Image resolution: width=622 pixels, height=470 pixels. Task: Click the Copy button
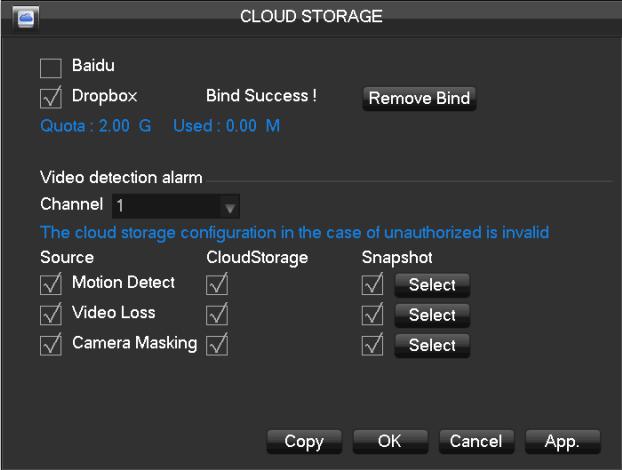pos(304,441)
